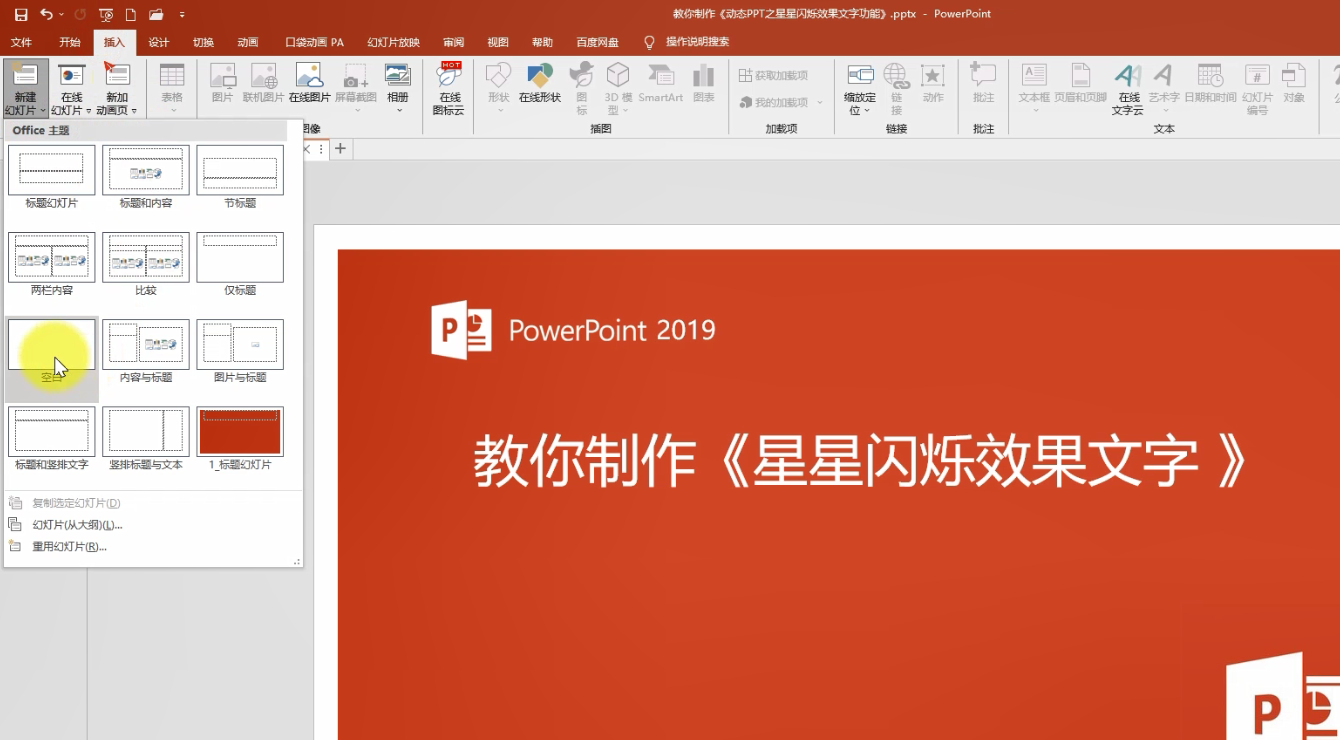Switch to the 审阅 tab
The image size is (1340, 740).
point(454,42)
